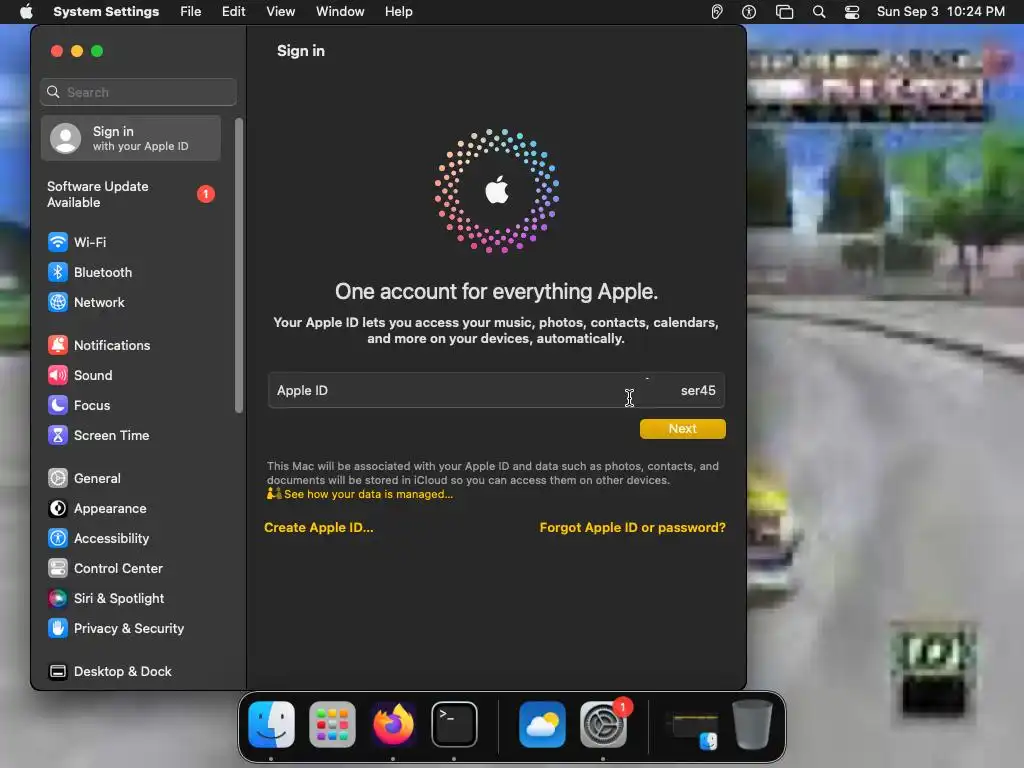This screenshot has height=768, width=1024.
Task: Open the View menu
Action: [x=281, y=12]
